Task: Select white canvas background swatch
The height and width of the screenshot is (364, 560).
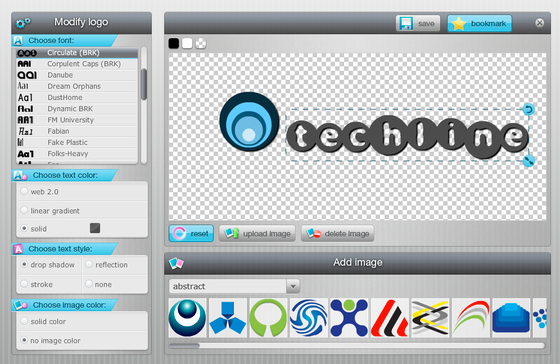Action: pyautogui.click(x=187, y=44)
